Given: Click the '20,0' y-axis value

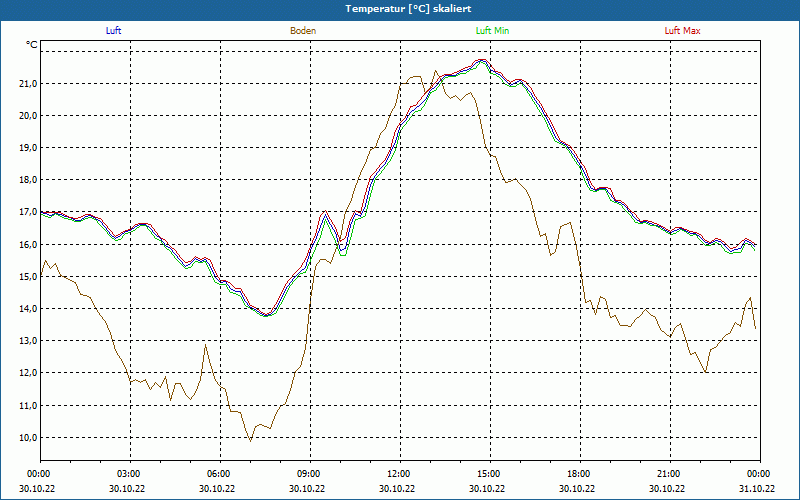Looking at the screenshot, I should 29,116.
